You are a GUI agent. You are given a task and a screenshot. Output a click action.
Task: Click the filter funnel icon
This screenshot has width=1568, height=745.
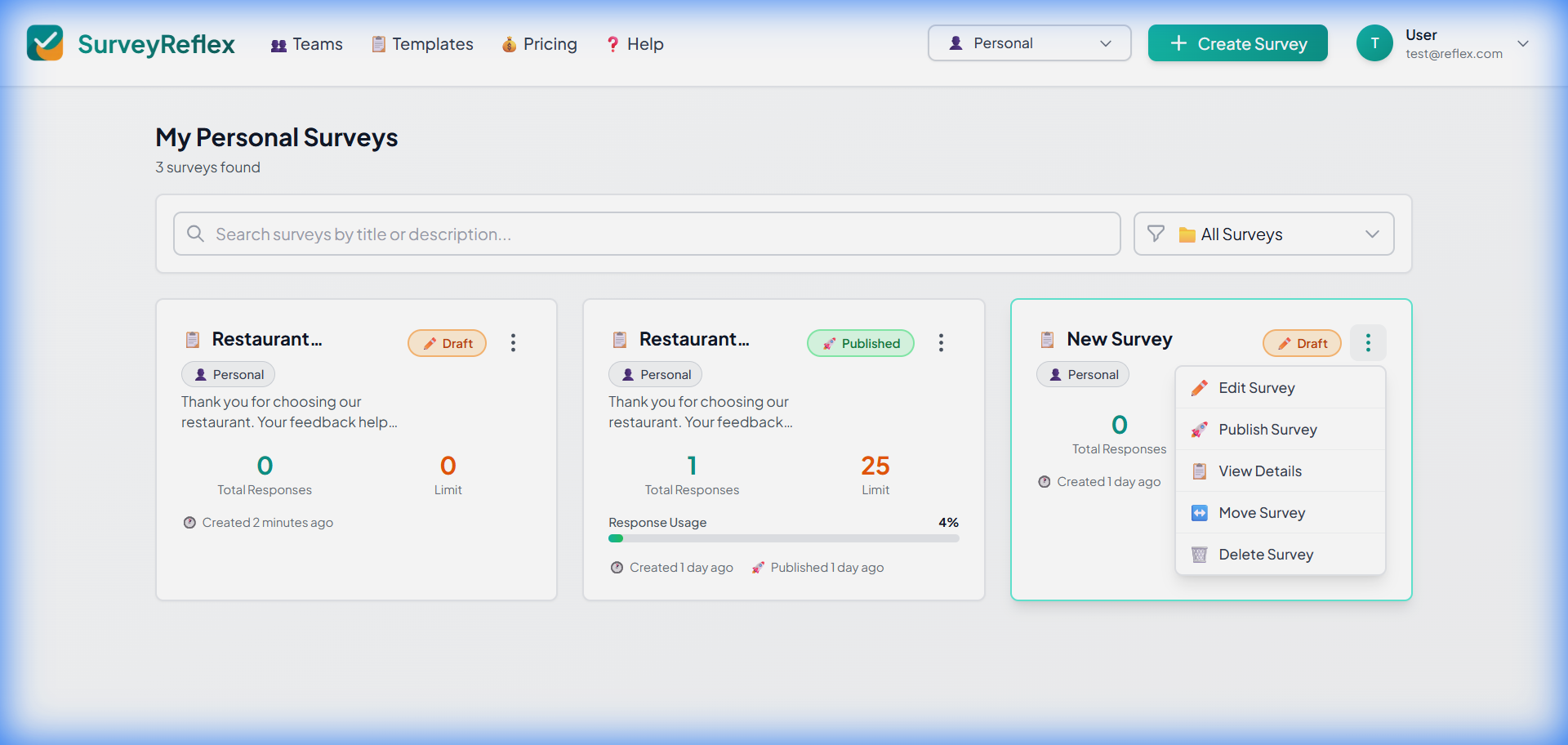pyautogui.click(x=1156, y=234)
